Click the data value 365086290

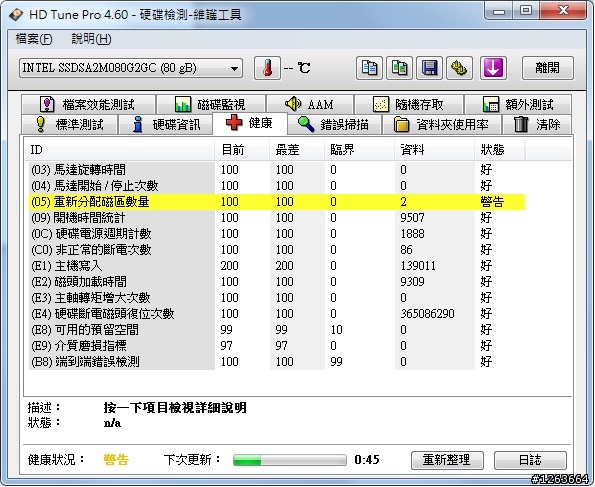(427, 314)
